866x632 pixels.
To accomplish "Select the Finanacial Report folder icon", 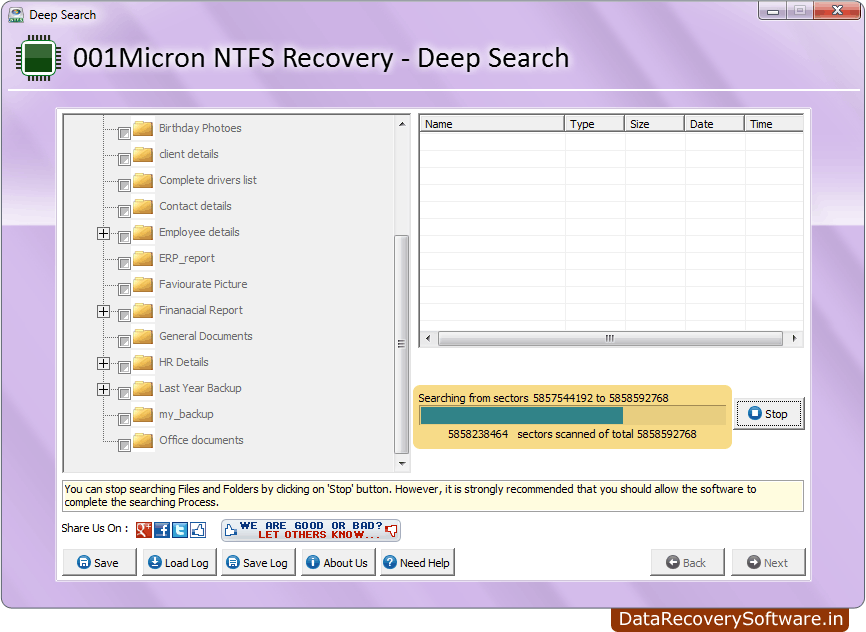I will [x=143, y=310].
